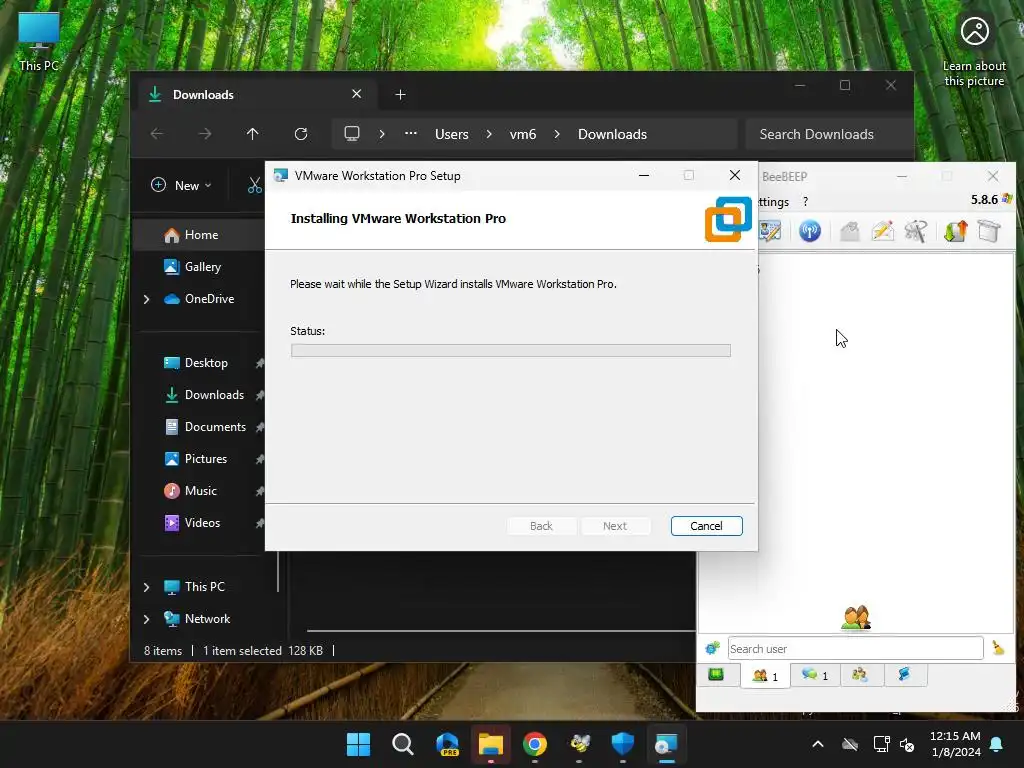Click the trash bin icon in BeeBEEP

[989, 231]
